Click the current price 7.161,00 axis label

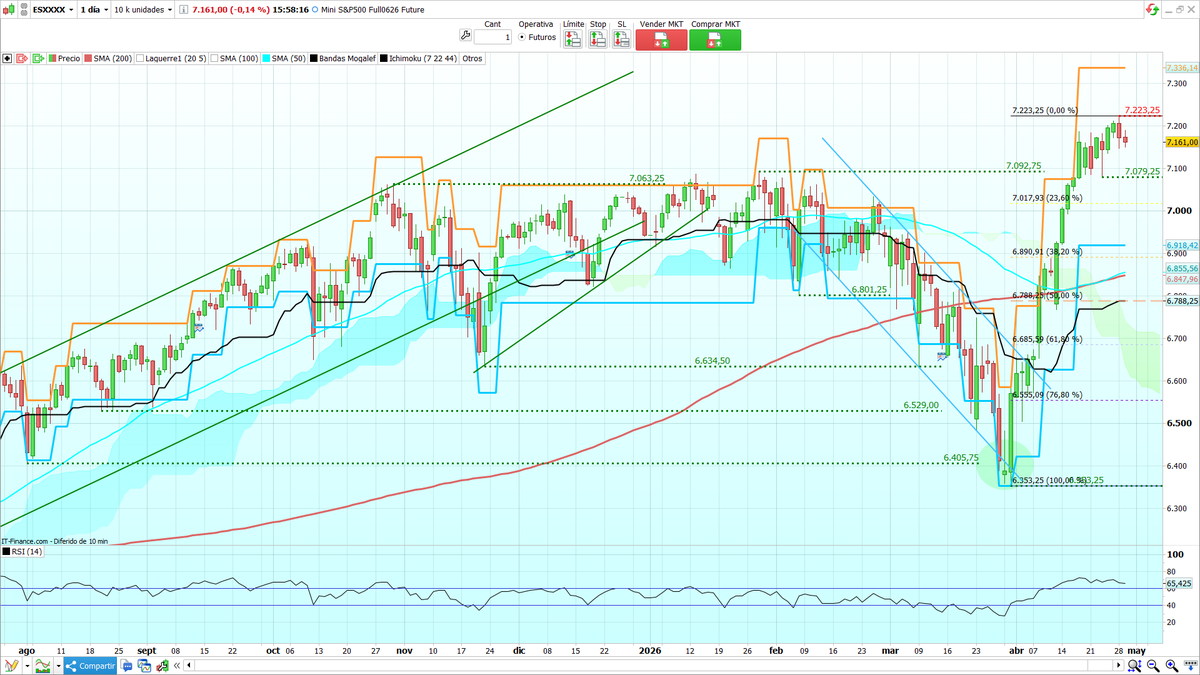pyautogui.click(x=1182, y=142)
